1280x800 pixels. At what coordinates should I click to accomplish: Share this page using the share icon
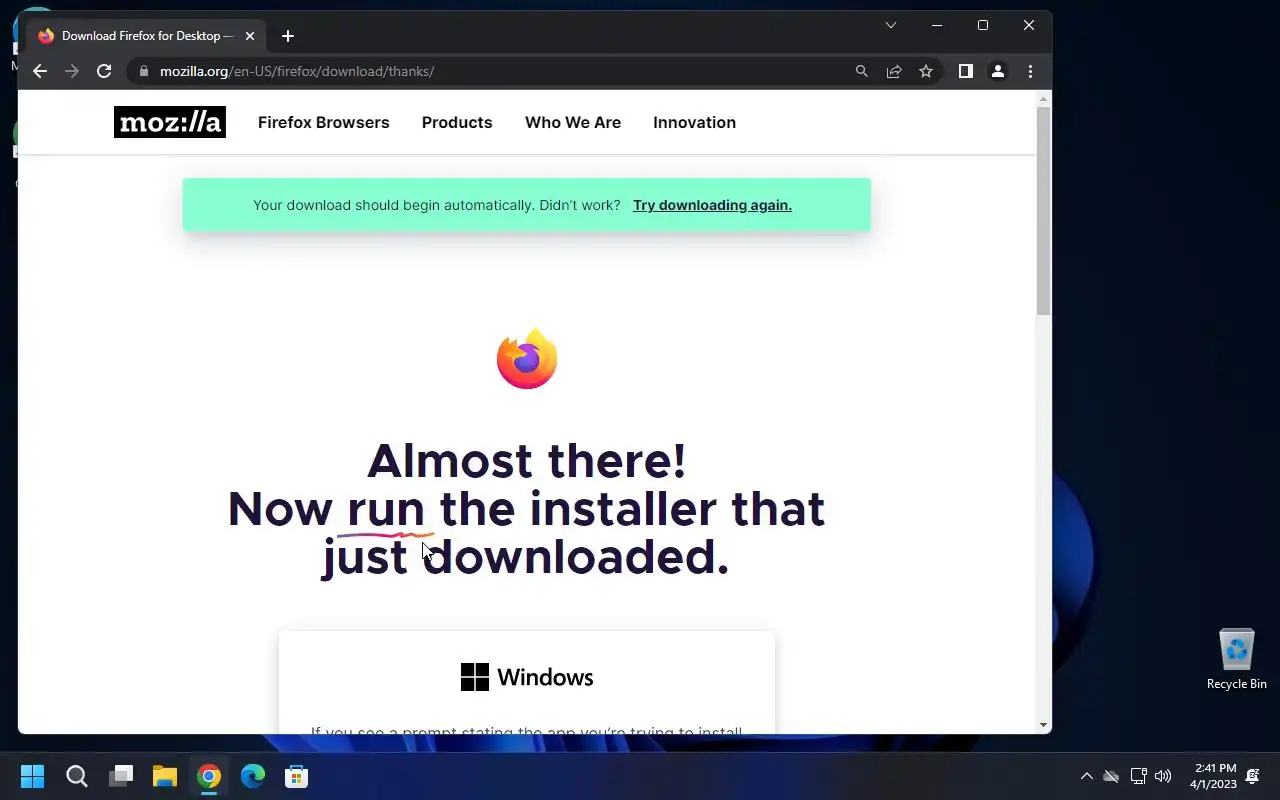(x=894, y=71)
